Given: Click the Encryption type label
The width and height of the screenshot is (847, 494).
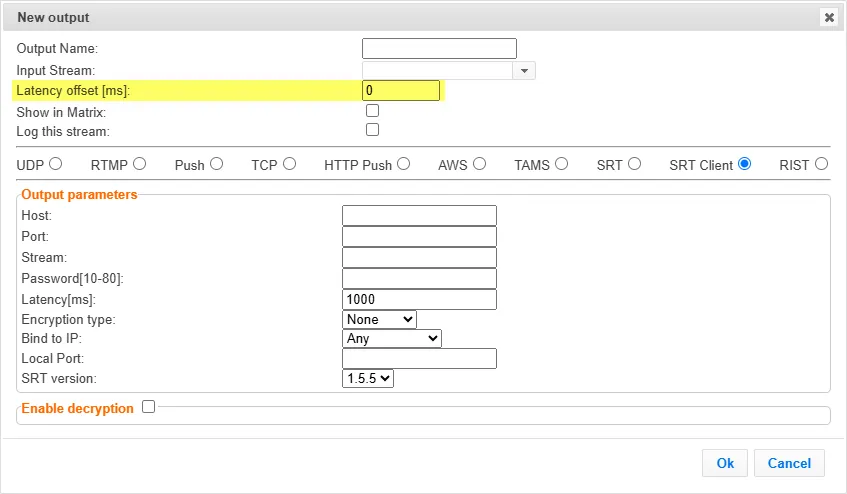Looking at the screenshot, I should tap(68, 320).
